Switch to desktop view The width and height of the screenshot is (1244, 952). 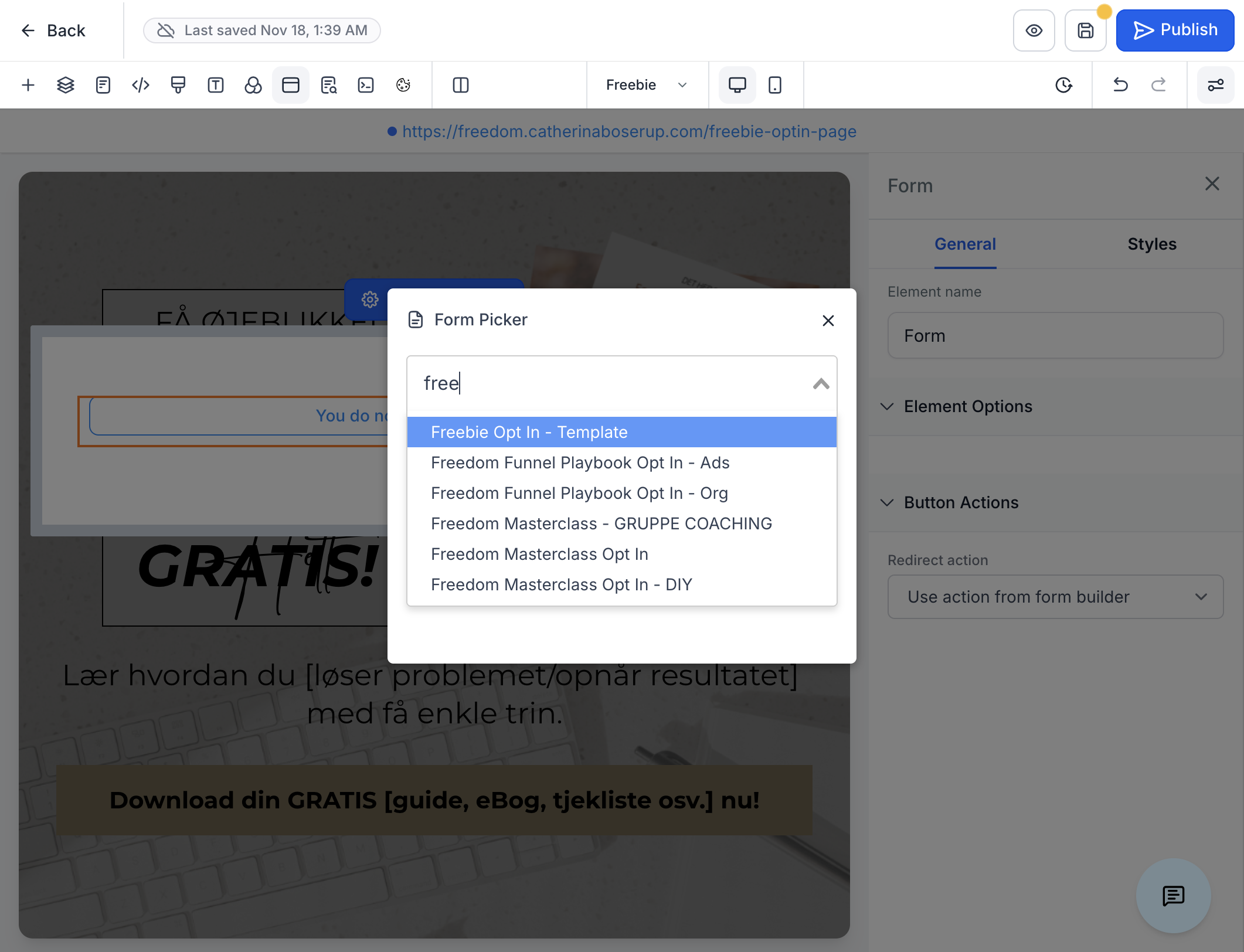click(737, 85)
